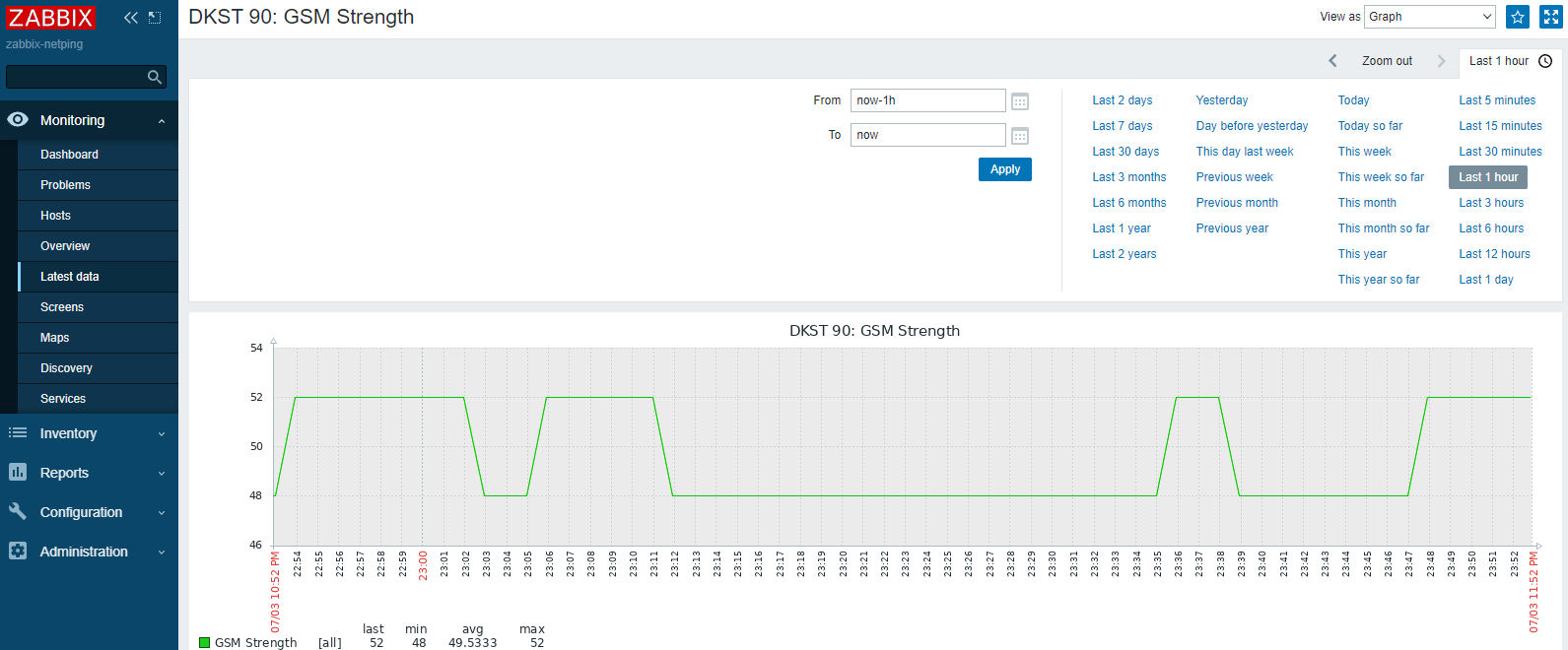Toggle the Last 1 hour time tab

tap(1509, 61)
